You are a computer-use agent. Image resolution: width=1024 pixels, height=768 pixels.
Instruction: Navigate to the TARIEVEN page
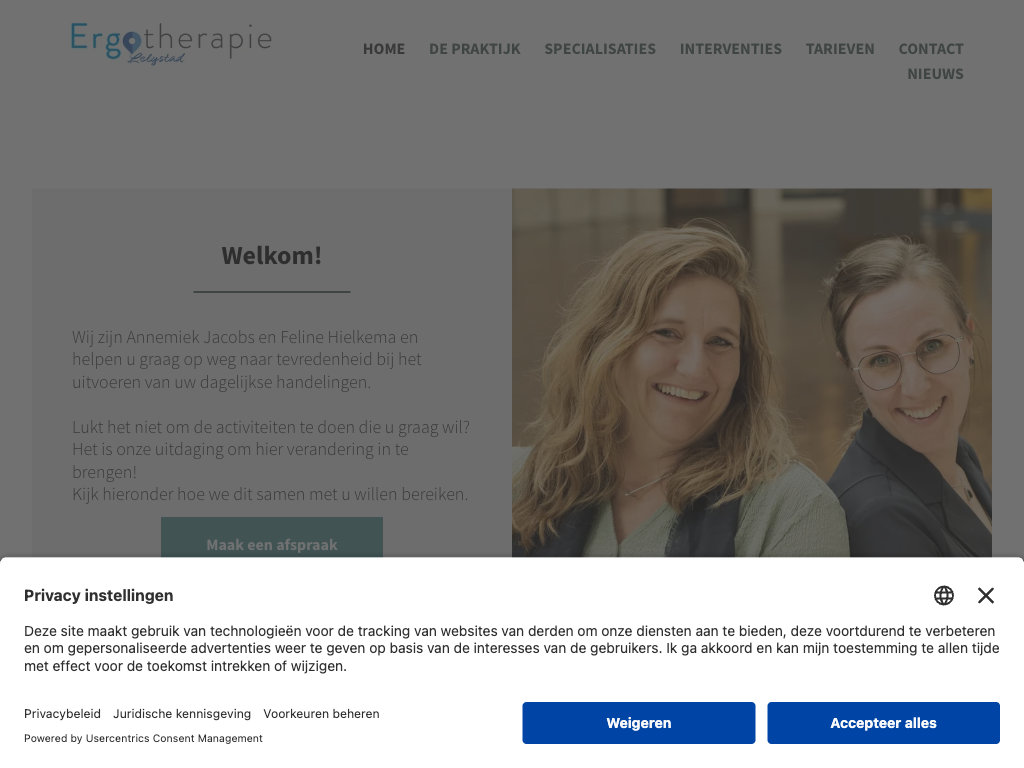pyautogui.click(x=840, y=49)
